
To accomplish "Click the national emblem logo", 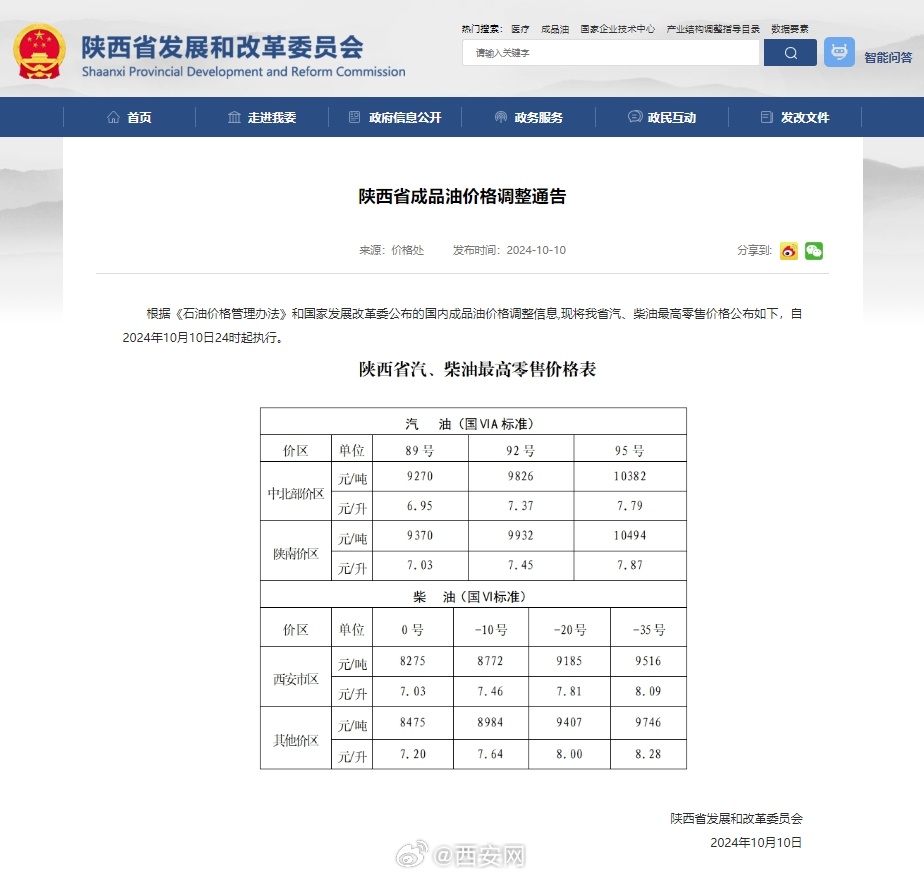I will pyautogui.click(x=39, y=52).
